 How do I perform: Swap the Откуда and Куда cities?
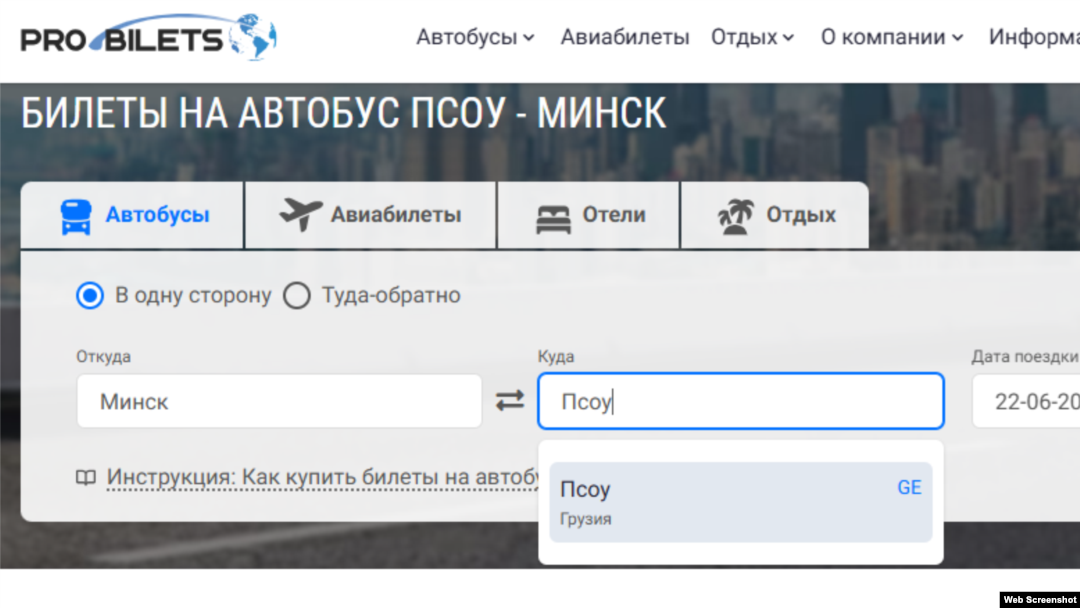[x=510, y=401]
